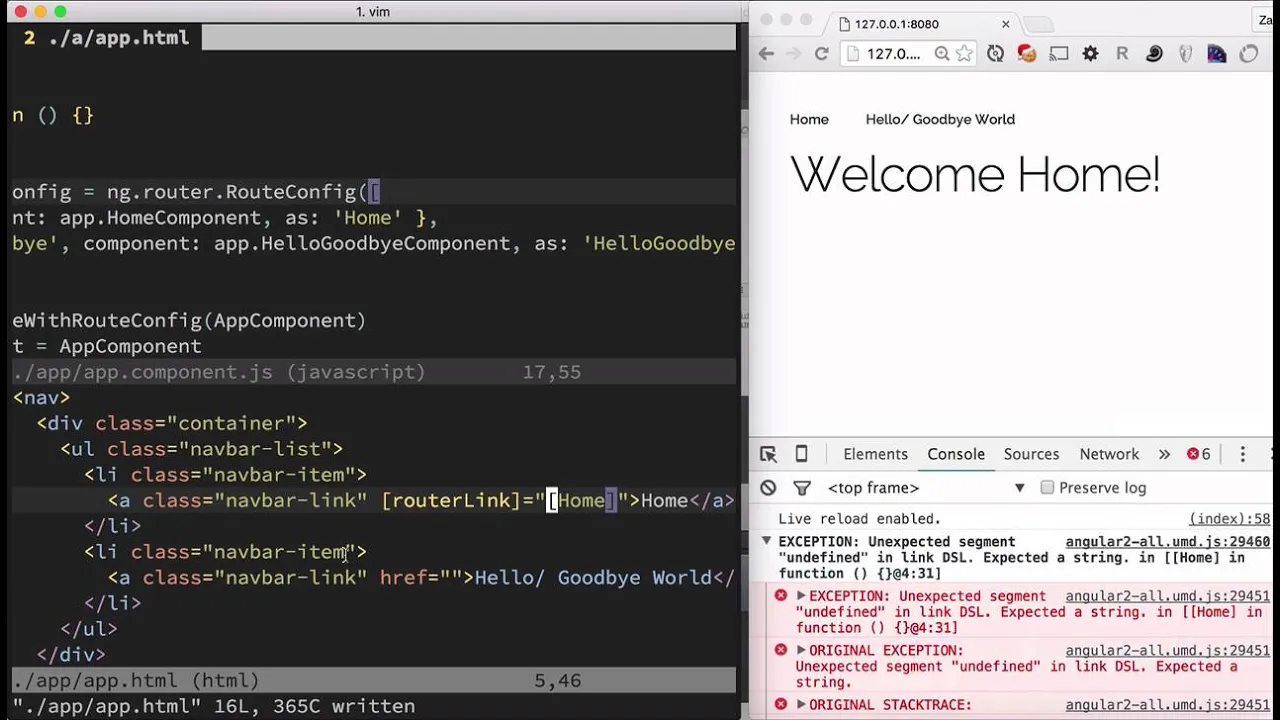Click the Home nav link
This screenshot has width=1280, height=720.
(x=809, y=119)
